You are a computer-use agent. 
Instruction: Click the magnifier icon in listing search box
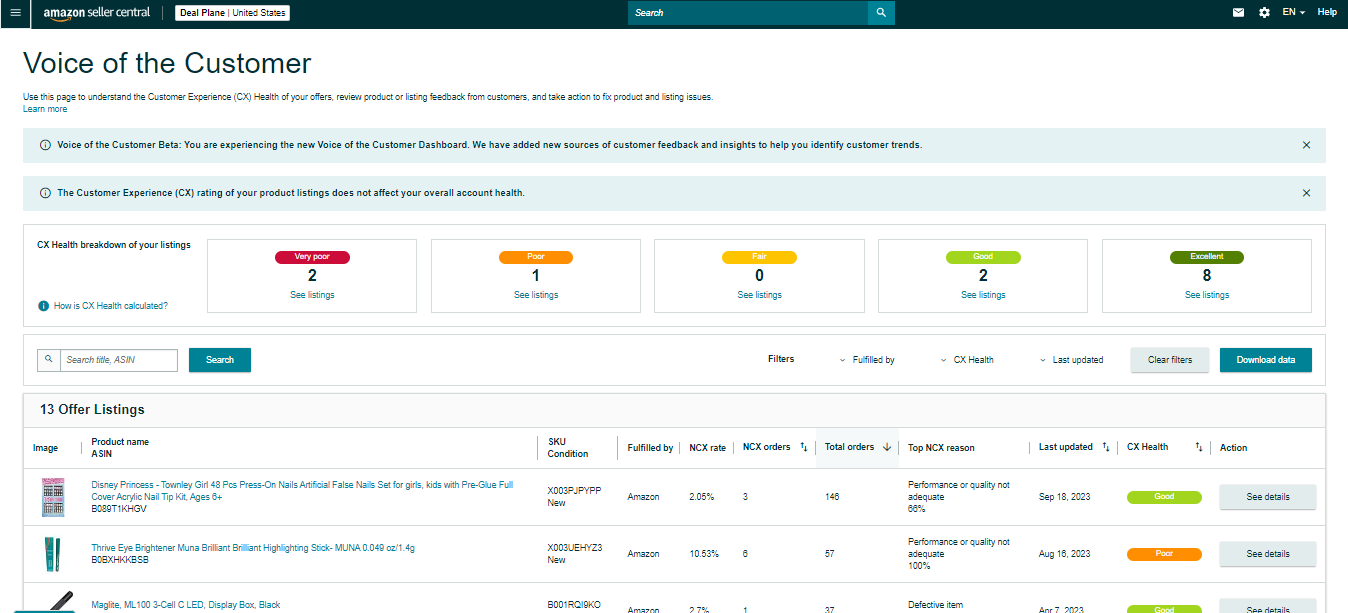tap(49, 359)
